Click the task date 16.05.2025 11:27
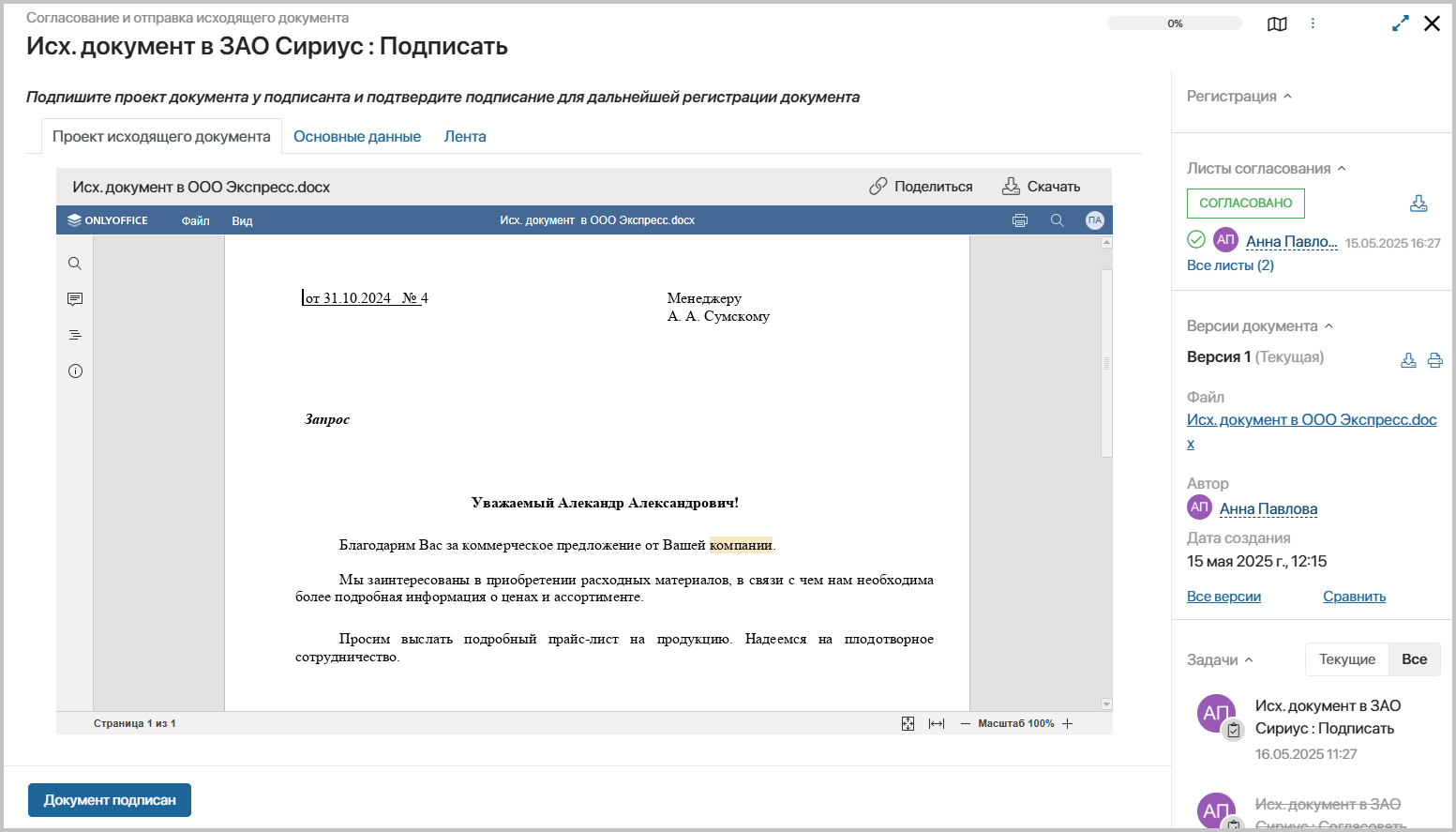The height and width of the screenshot is (832, 1456). 1306,754
